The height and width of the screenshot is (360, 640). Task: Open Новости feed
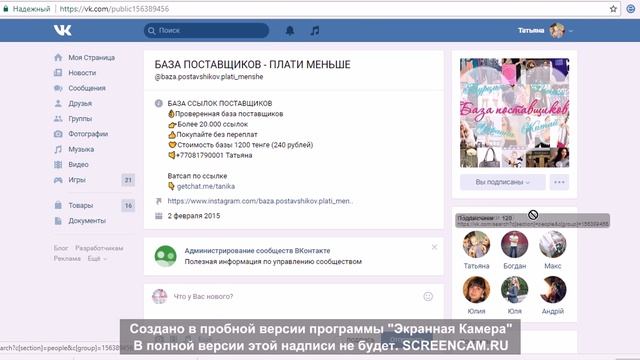[82, 73]
